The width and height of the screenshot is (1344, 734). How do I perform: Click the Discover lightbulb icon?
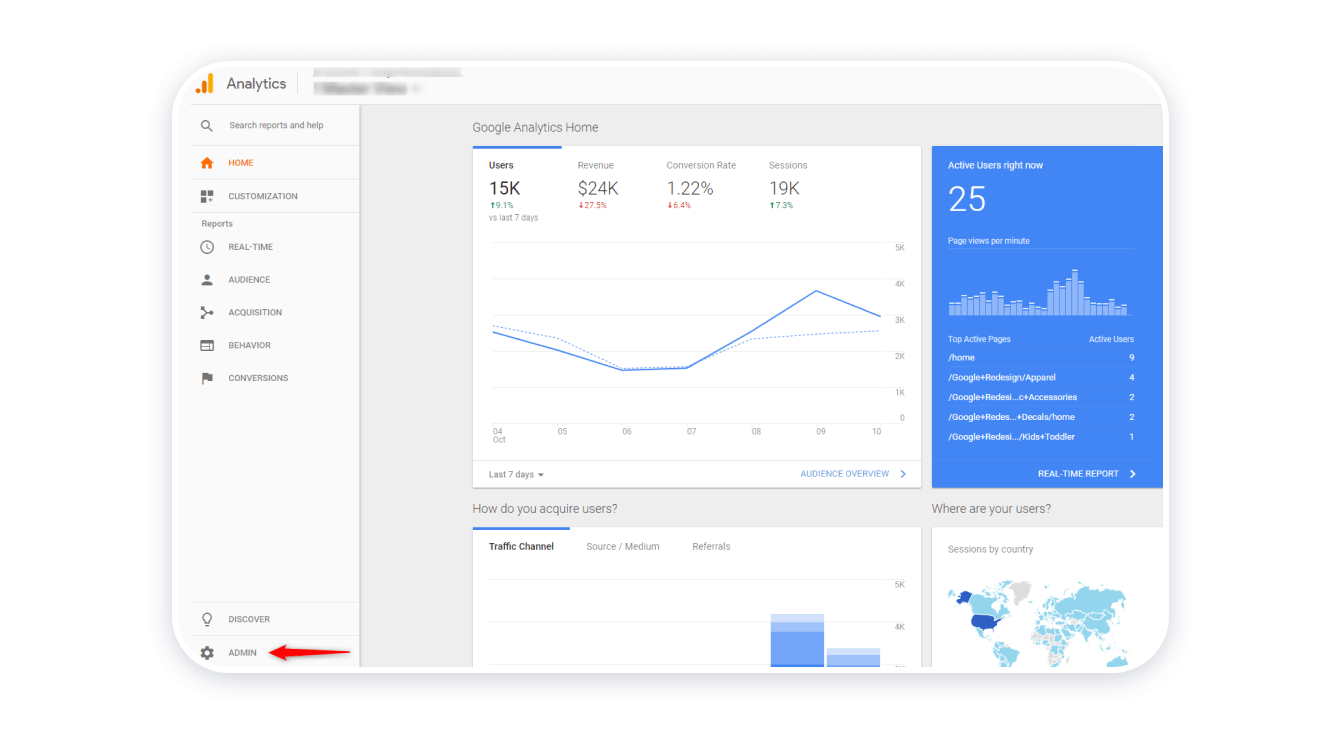(207, 619)
